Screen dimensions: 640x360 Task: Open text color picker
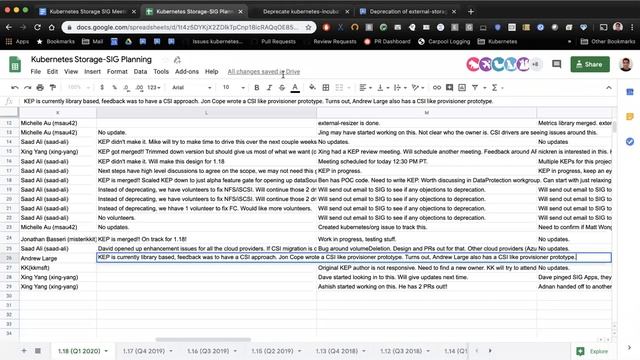[x=295, y=87]
